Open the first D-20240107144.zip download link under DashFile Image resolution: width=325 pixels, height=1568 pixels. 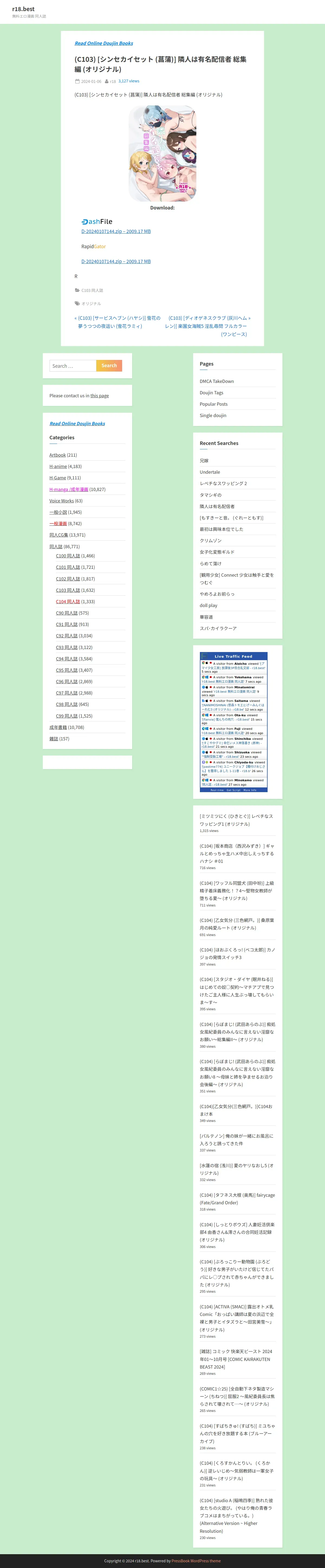point(116,231)
